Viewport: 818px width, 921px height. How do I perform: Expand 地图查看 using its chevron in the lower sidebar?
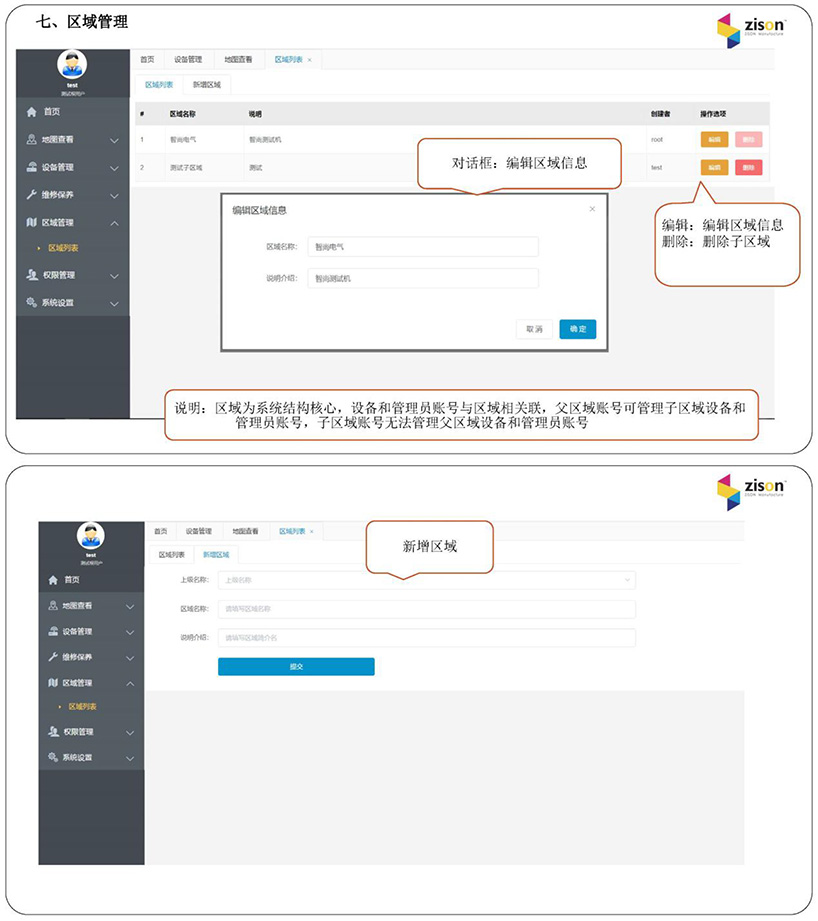pyautogui.click(x=130, y=606)
